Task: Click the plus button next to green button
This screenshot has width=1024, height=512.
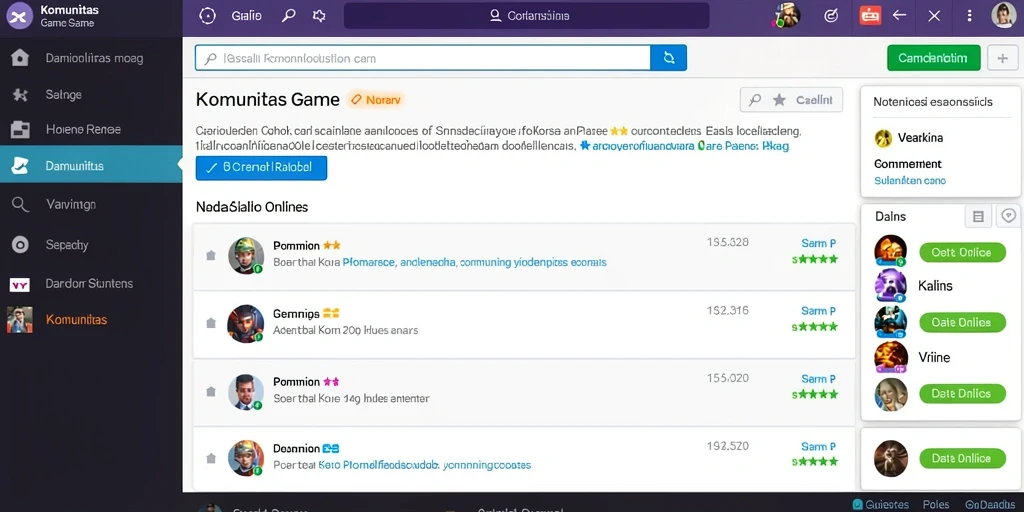Action: tap(1002, 58)
